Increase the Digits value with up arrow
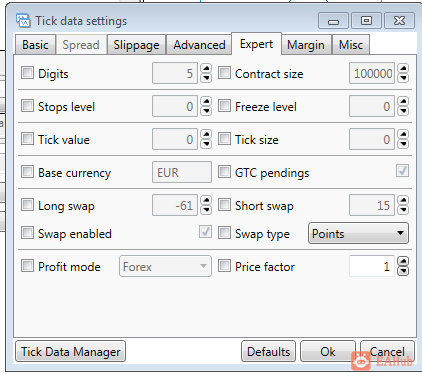 coord(206,68)
